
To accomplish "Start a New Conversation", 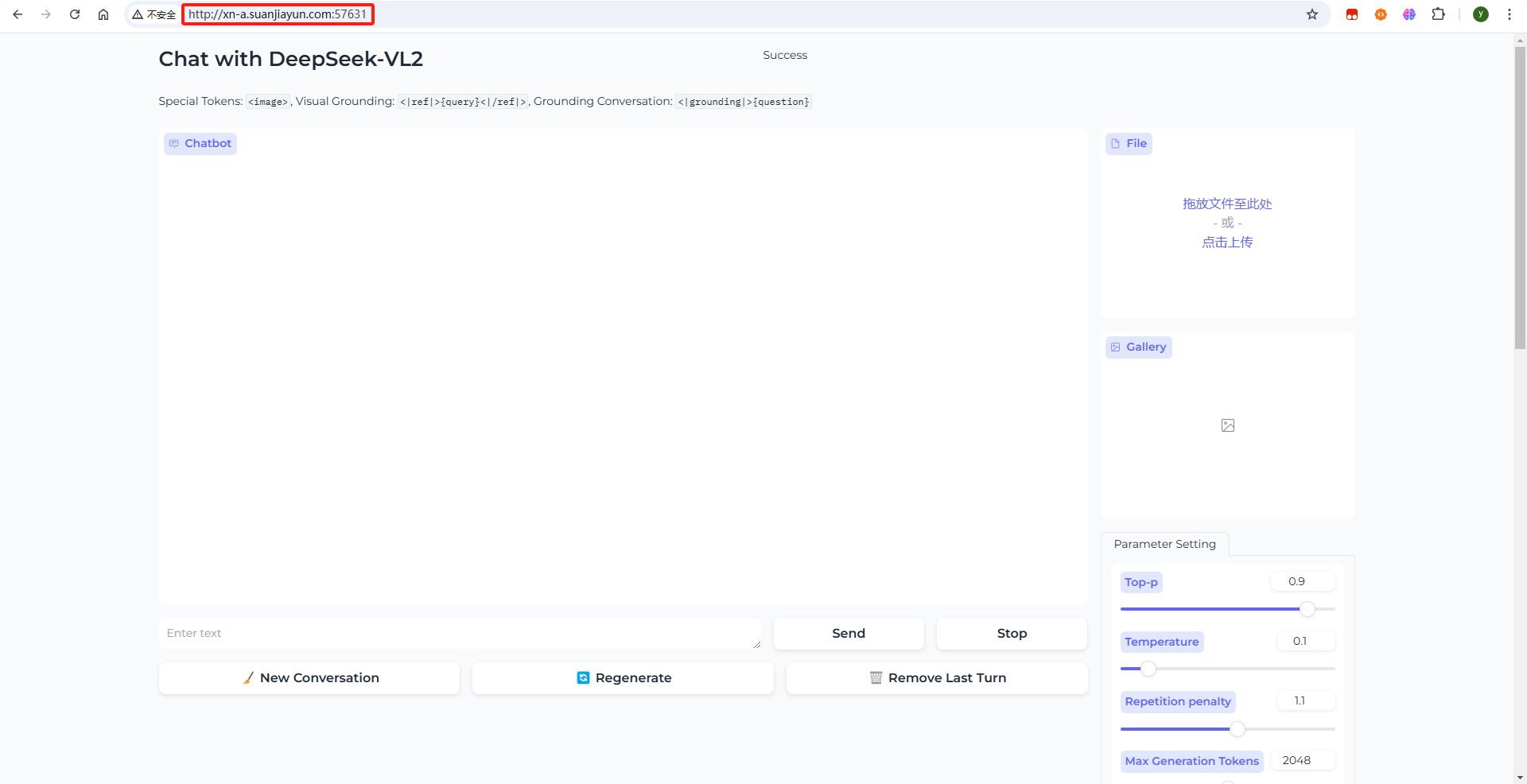I will (309, 678).
